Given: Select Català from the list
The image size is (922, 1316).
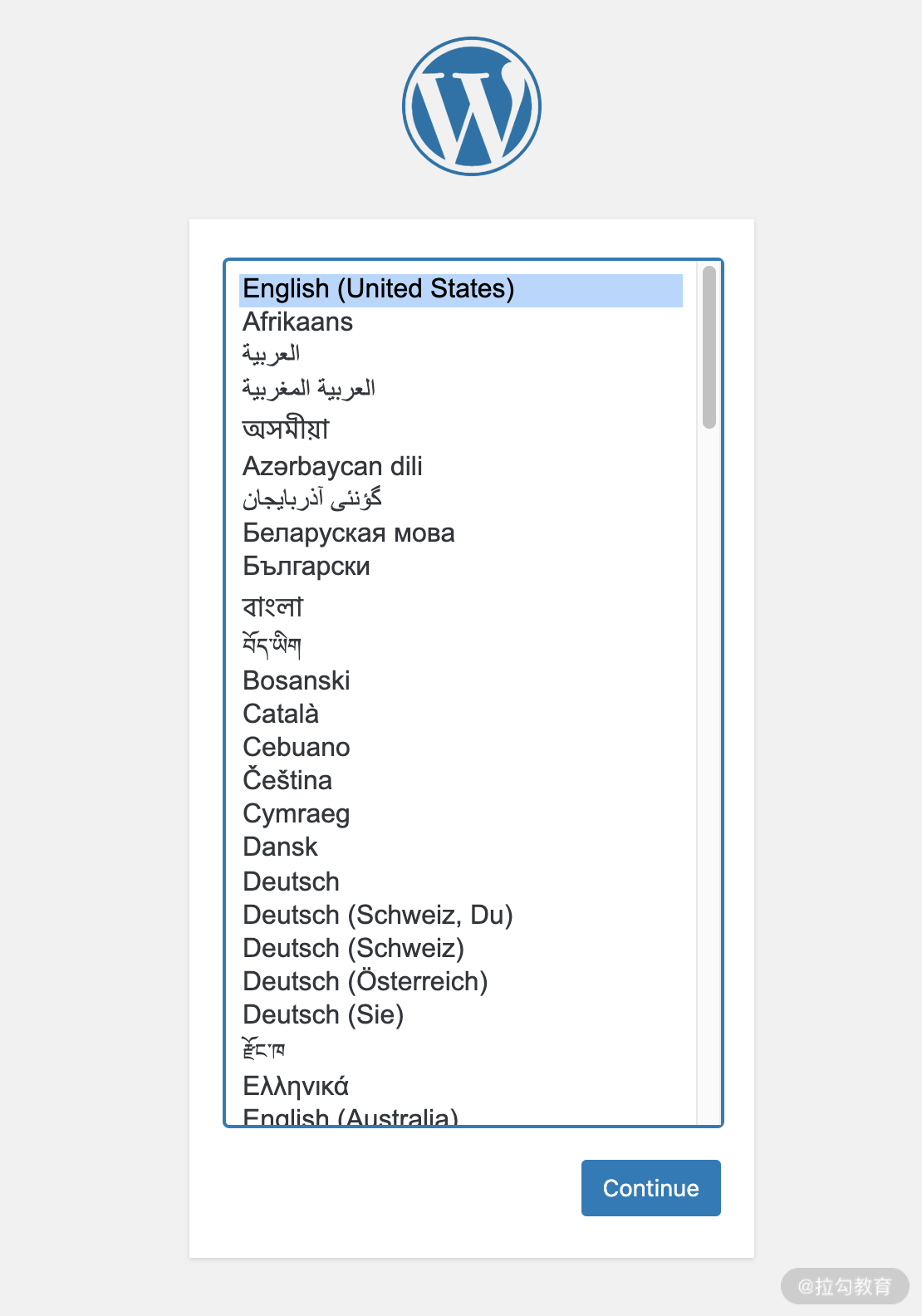Looking at the screenshot, I should click(x=281, y=714).
